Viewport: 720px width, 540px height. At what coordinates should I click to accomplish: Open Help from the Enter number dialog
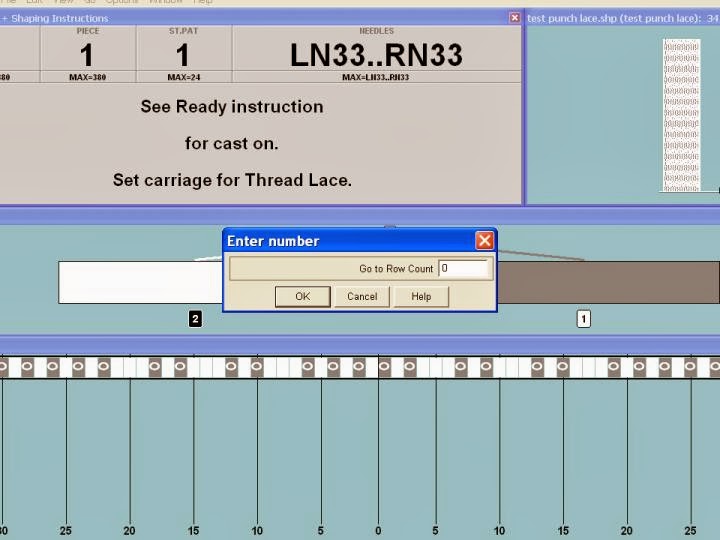pos(421,297)
